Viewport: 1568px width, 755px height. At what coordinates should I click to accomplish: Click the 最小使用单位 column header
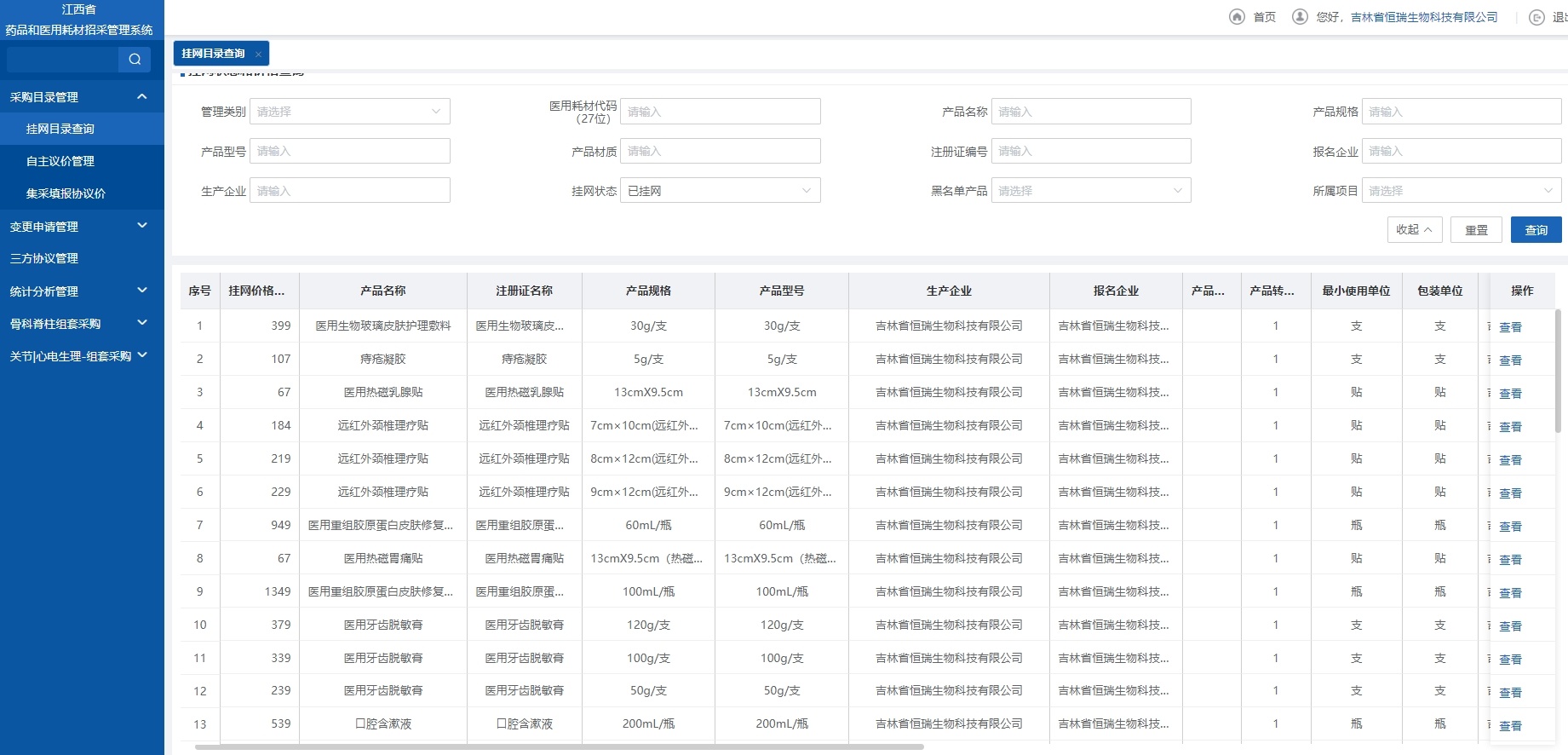(x=1356, y=291)
